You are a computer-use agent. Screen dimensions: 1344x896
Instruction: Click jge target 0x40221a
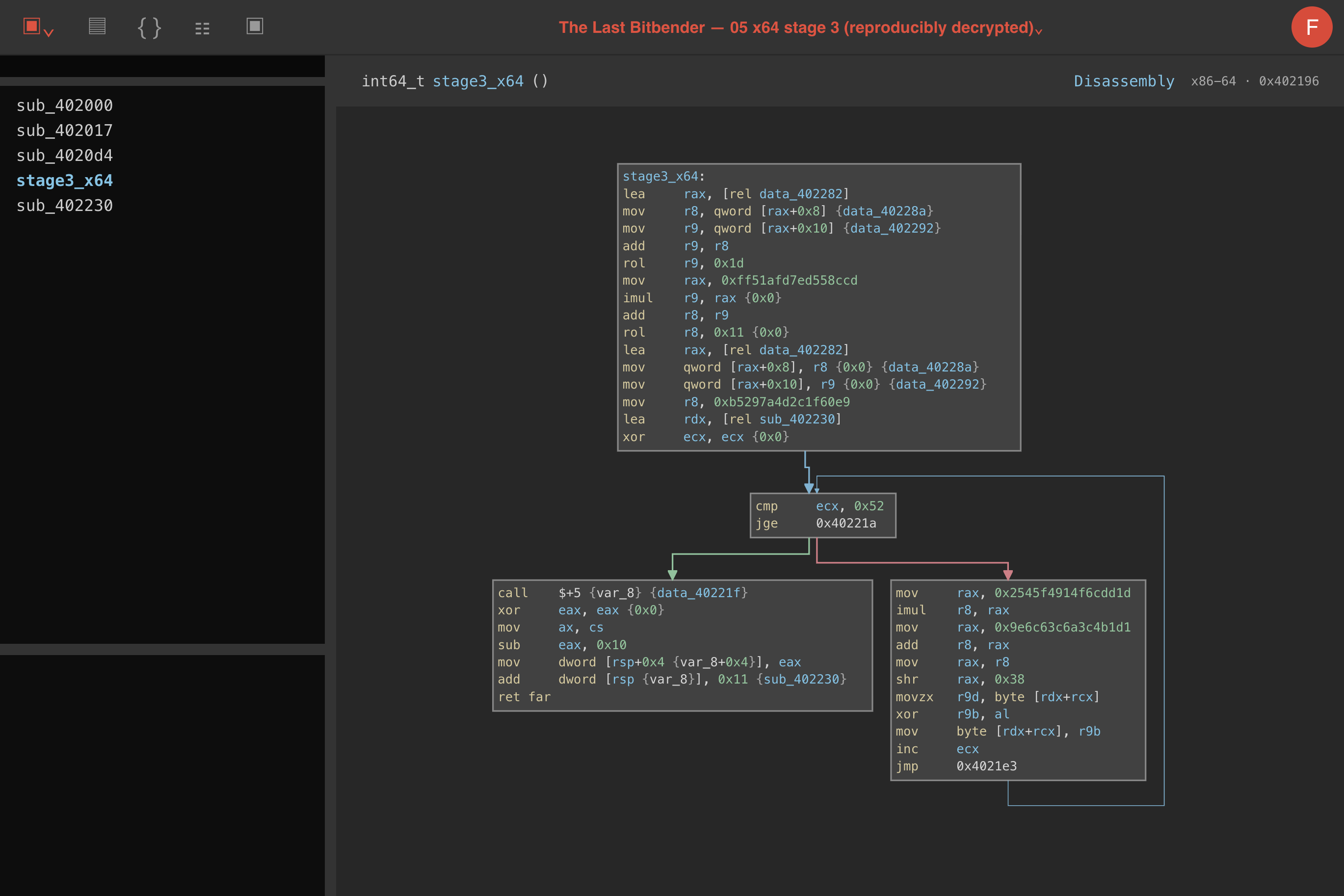(846, 523)
